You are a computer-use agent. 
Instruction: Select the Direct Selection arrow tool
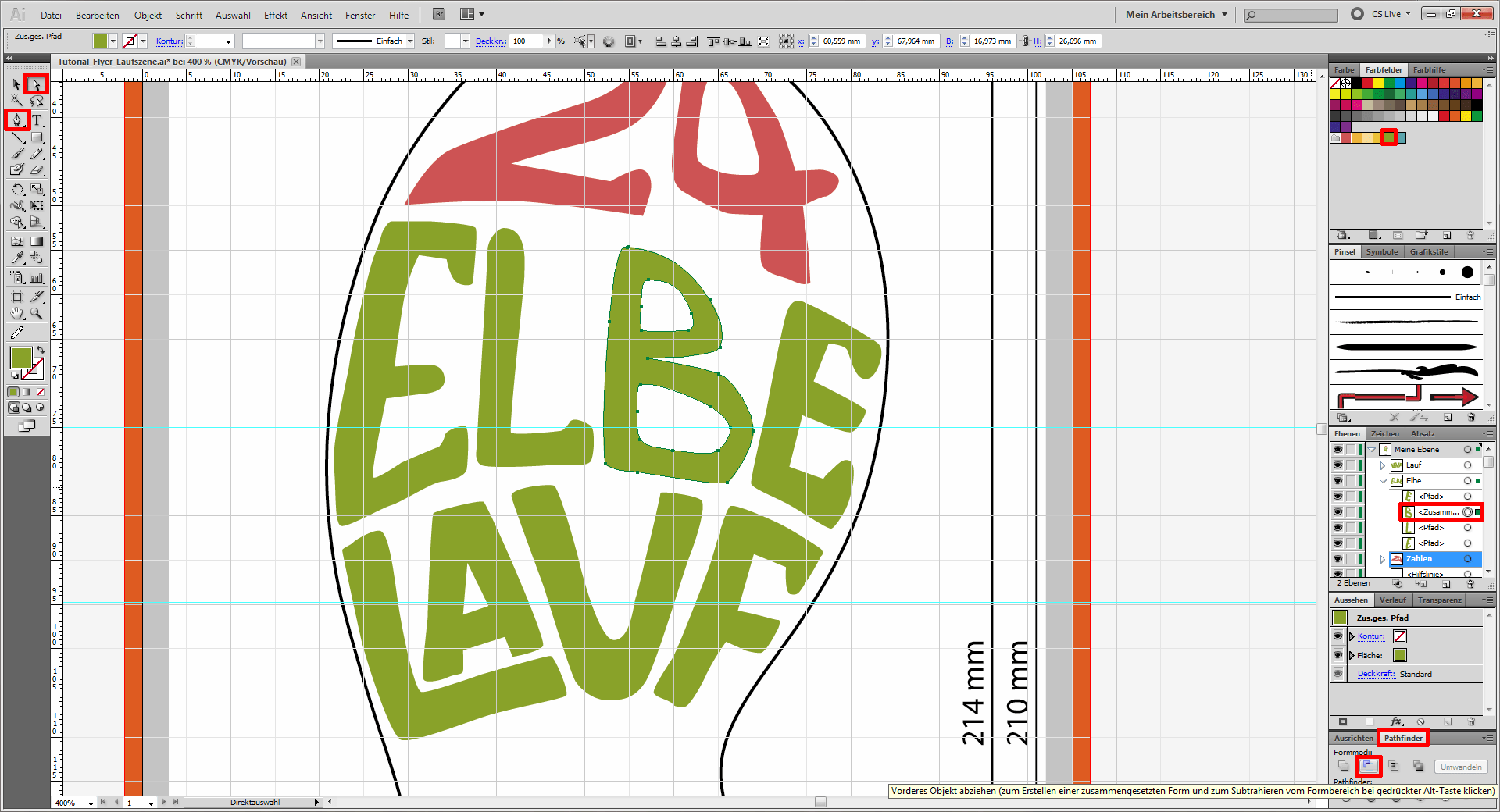tap(36, 84)
